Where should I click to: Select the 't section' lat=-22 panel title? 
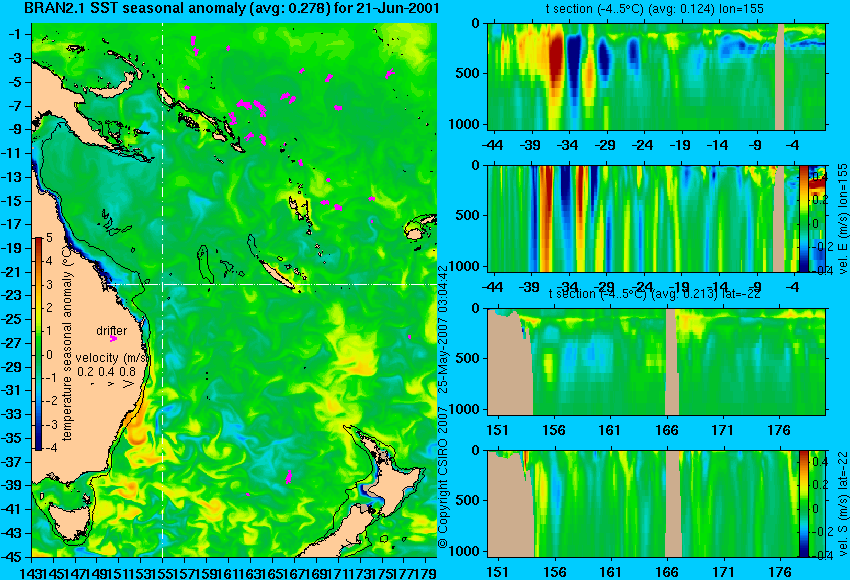(655, 294)
